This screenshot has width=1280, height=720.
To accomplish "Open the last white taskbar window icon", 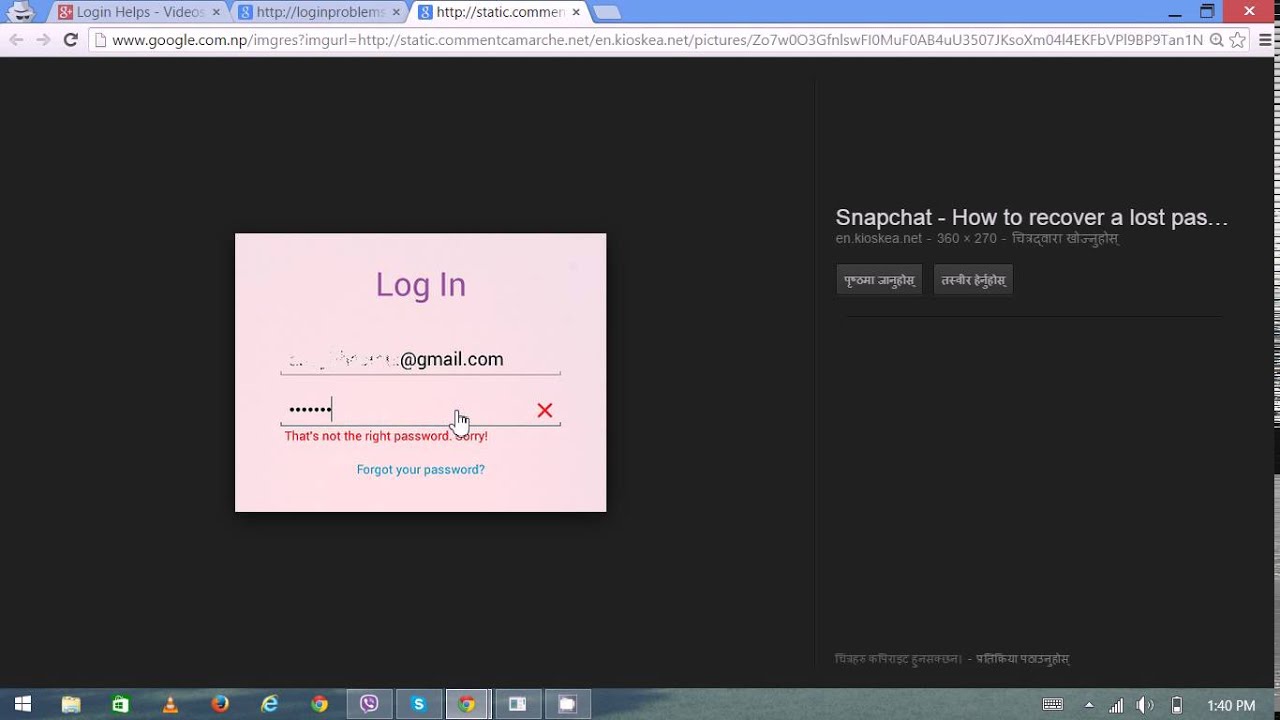I will (x=567, y=704).
